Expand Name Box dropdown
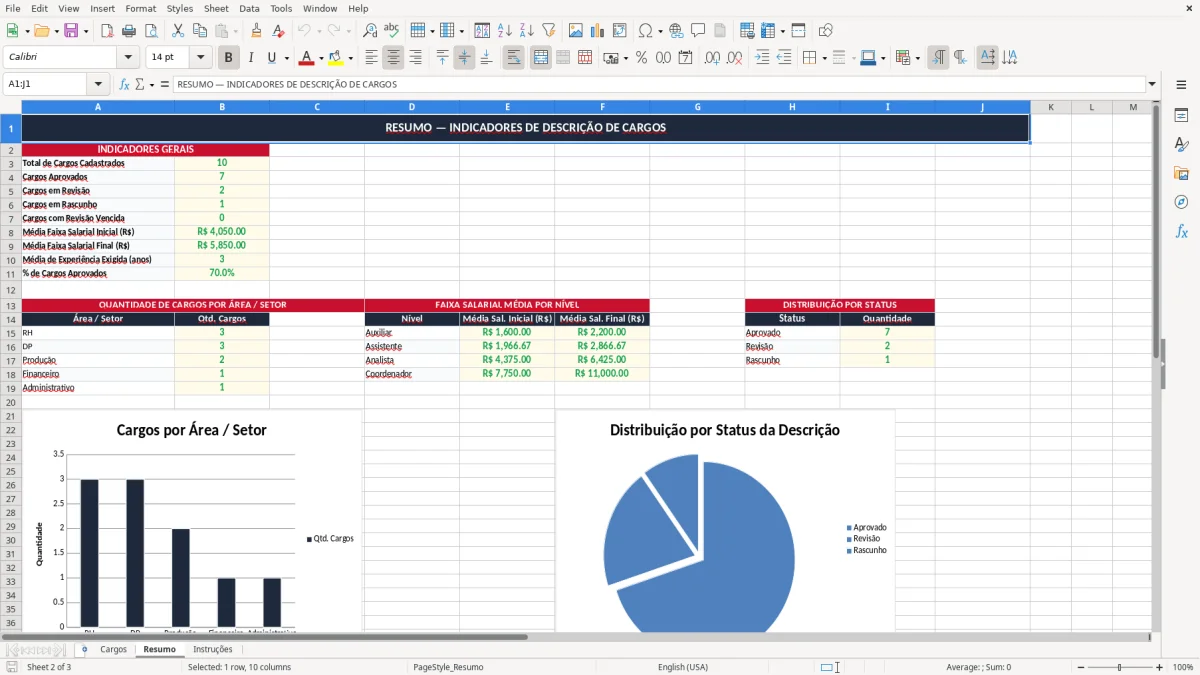The height and width of the screenshot is (675, 1200). pos(98,84)
